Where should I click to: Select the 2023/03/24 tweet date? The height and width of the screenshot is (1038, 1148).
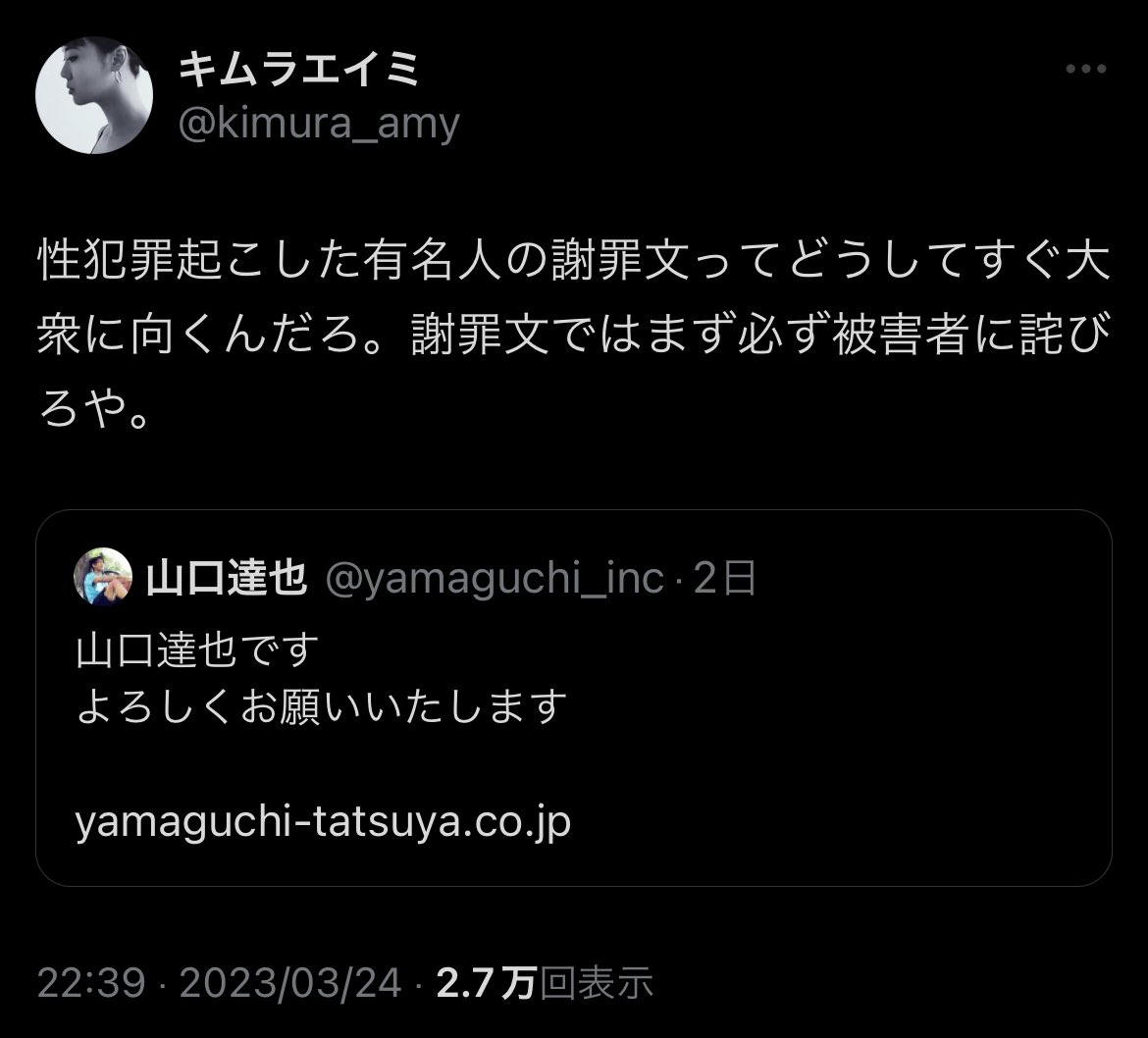point(290,982)
